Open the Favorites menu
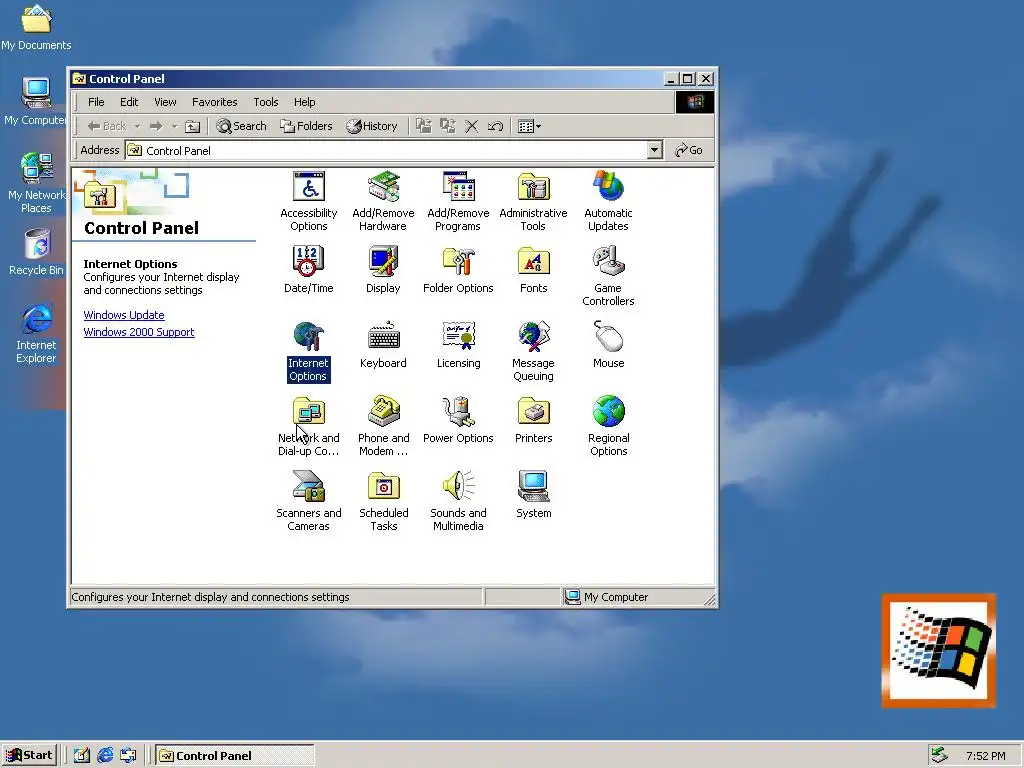This screenshot has width=1024, height=768. (x=214, y=102)
